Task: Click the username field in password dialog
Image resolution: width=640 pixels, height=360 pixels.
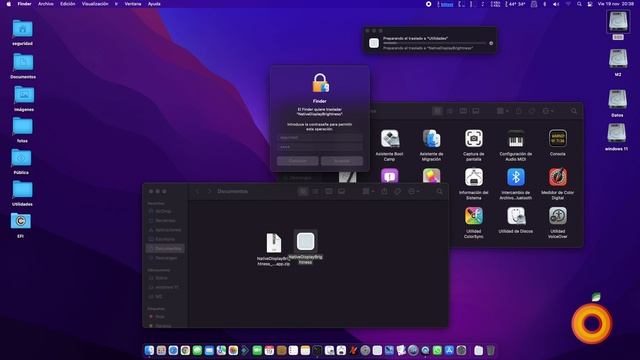Action: coord(320,138)
